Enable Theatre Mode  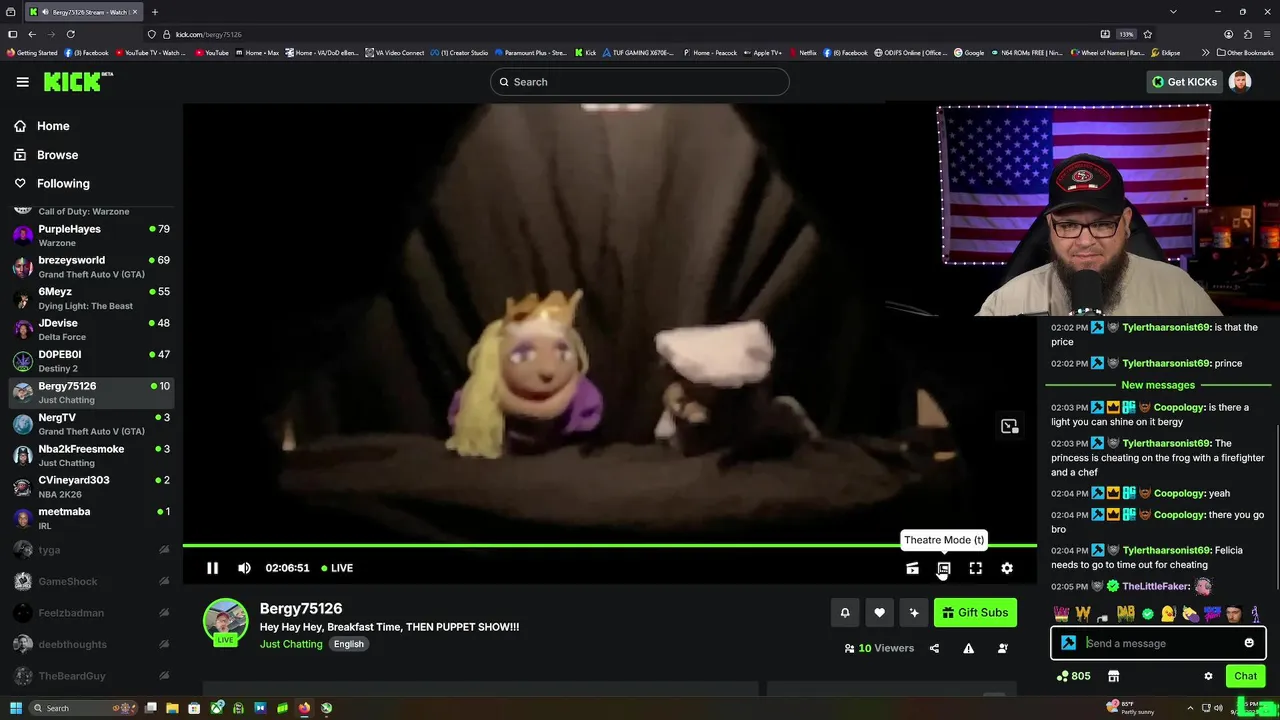(x=943, y=568)
